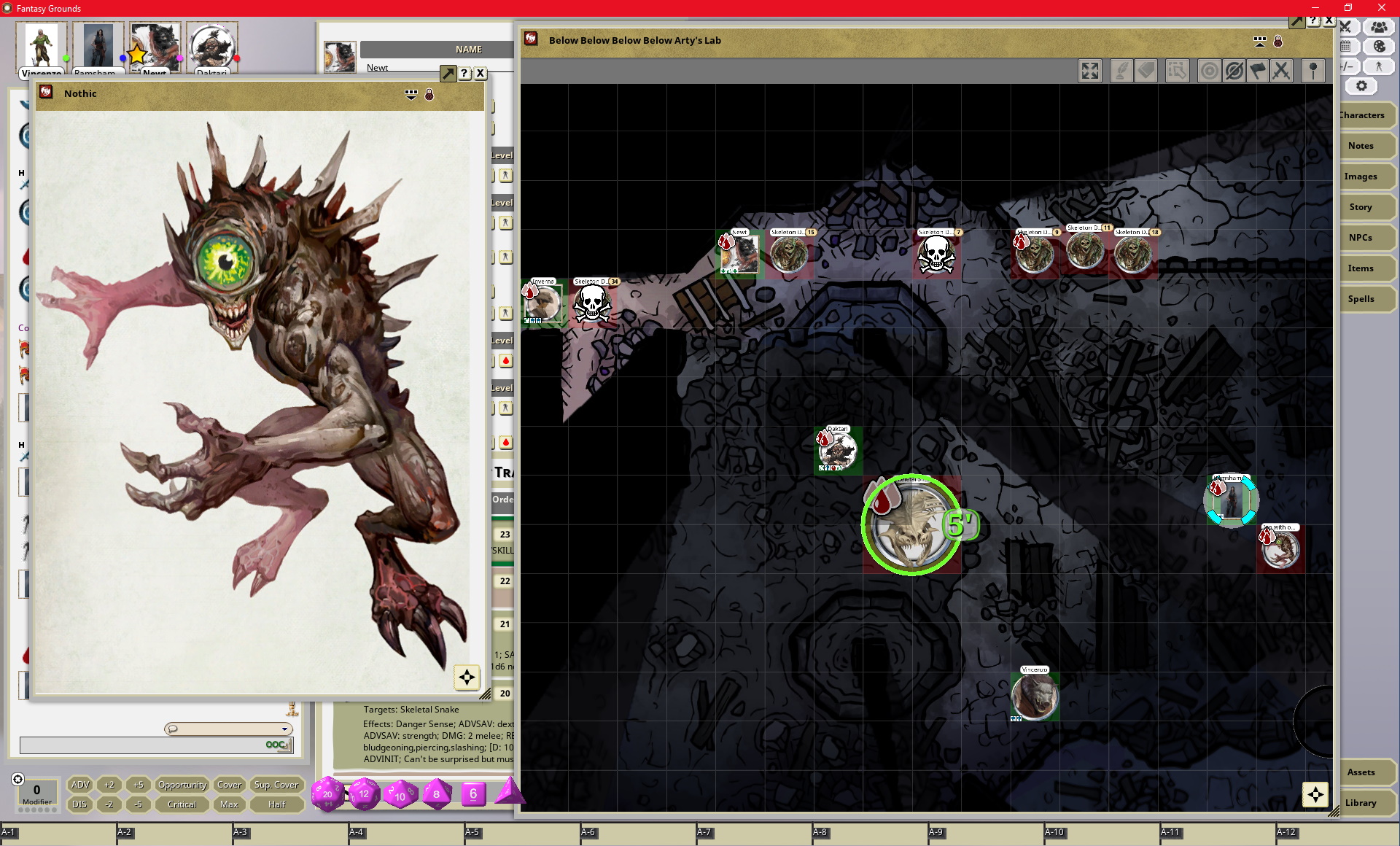Click the standing figure icon in the sidebar
Screen dimensions: 1400x846
tap(1379, 66)
